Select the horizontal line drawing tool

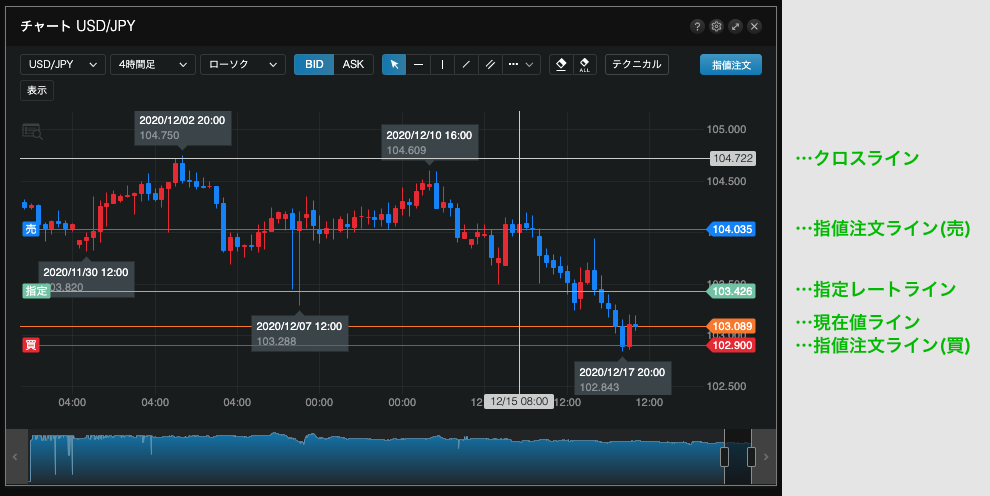[x=418, y=64]
